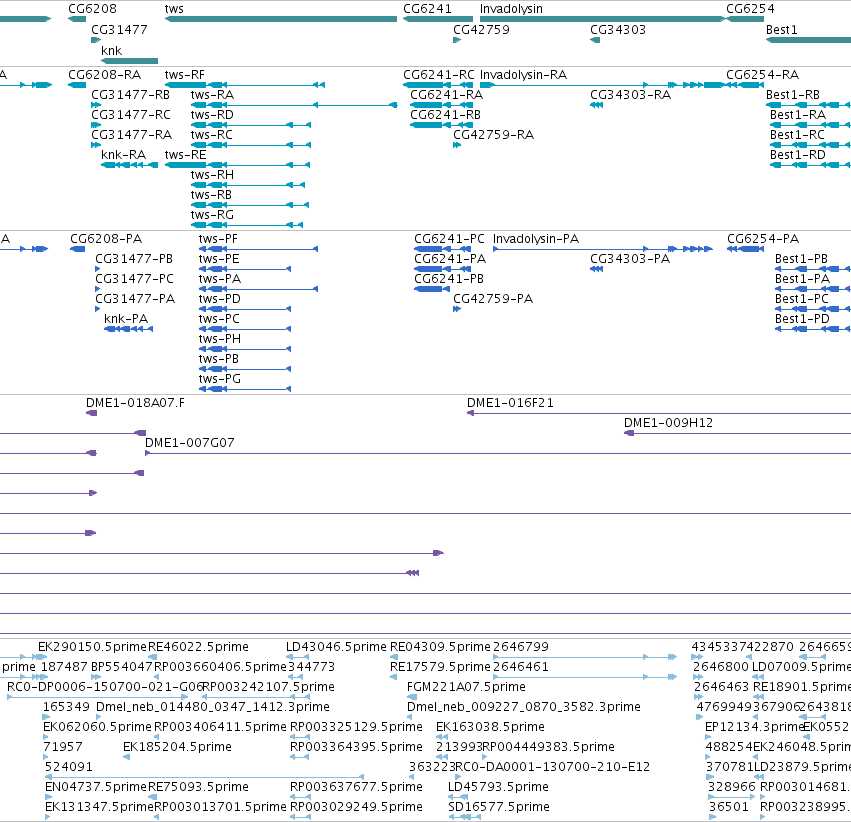Screen dimensions: 851x822
Task: Select protein CG6254-PA
Action: point(745,249)
